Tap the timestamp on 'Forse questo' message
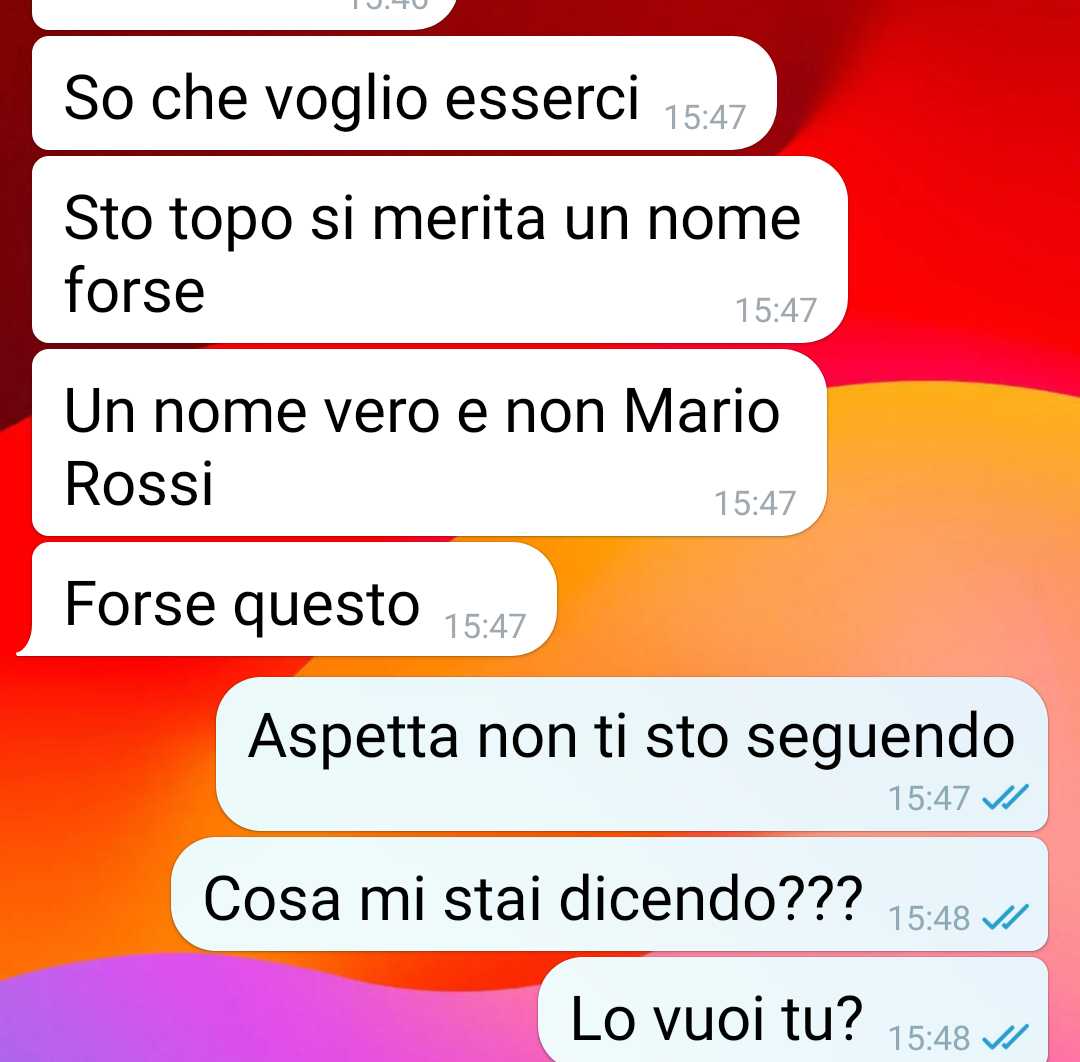 click(485, 627)
